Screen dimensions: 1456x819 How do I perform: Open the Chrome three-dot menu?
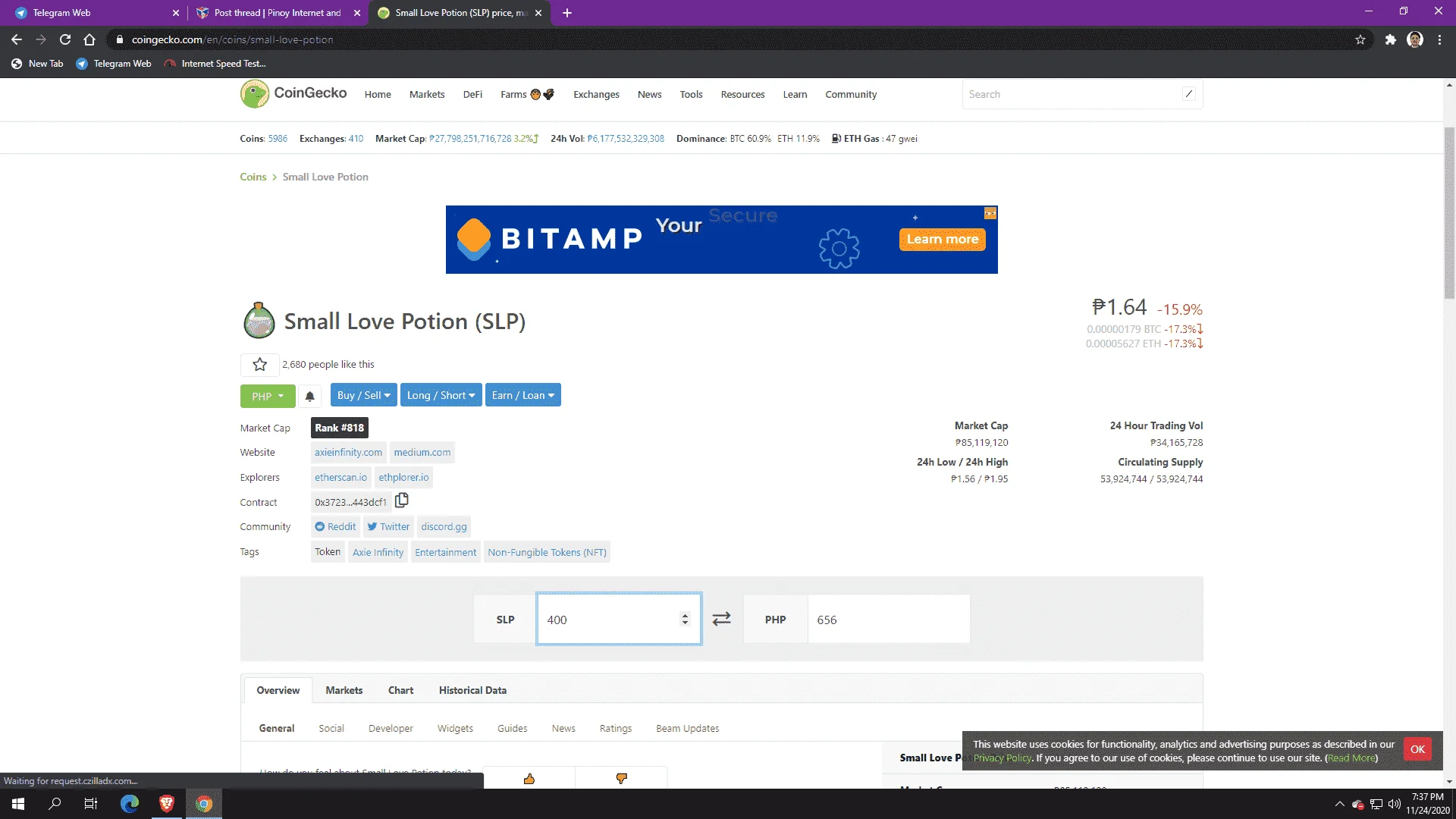pos(1439,39)
